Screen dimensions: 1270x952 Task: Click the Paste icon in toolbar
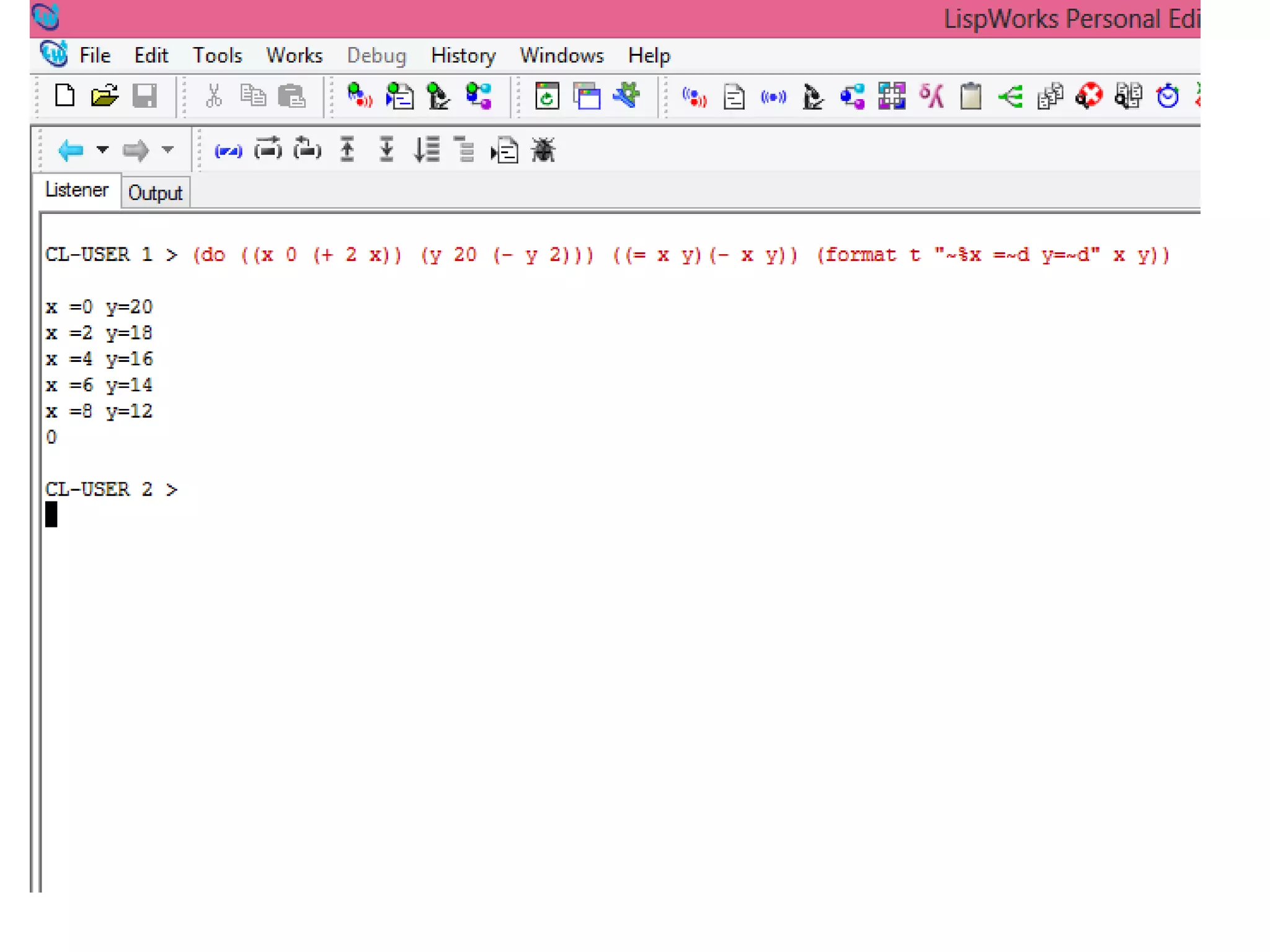[x=291, y=96]
